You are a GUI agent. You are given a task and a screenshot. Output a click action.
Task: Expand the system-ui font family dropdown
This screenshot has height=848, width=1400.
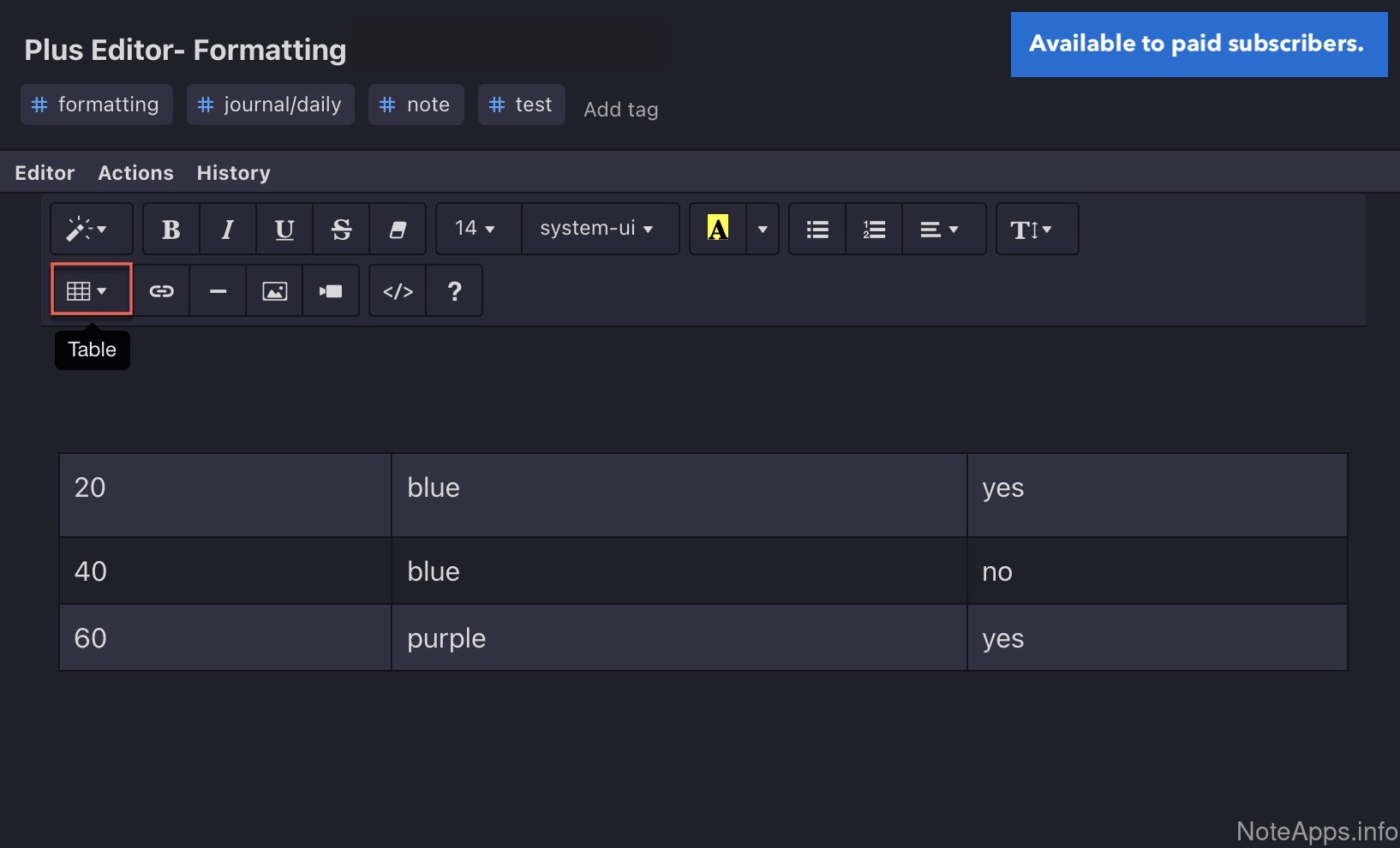pyautogui.click(x=597, y=229)
